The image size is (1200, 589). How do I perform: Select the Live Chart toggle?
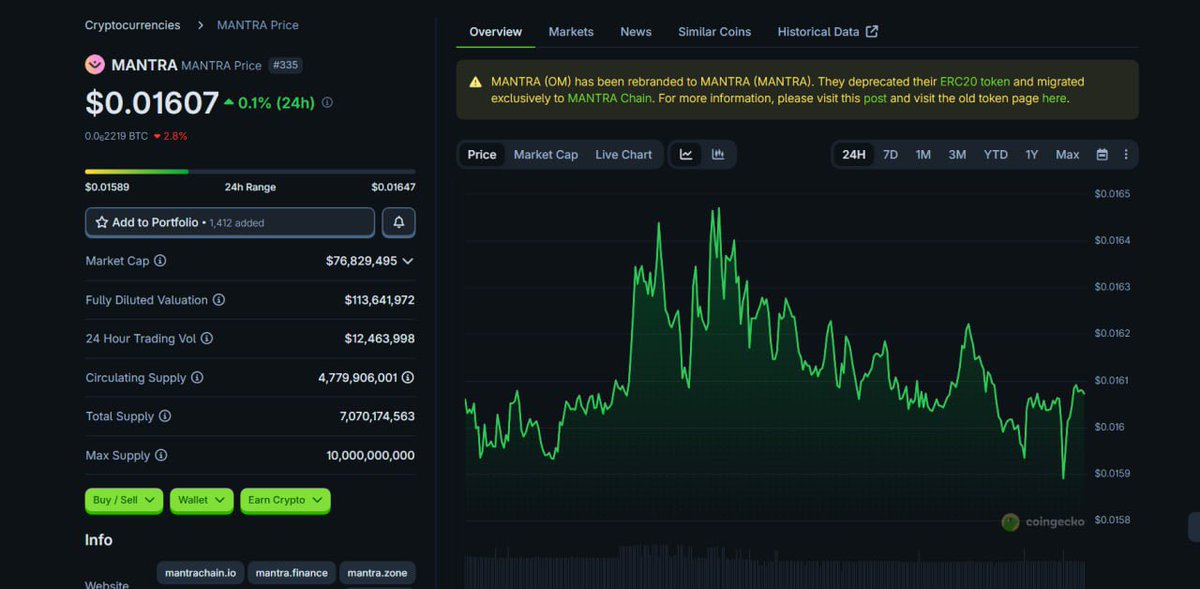click(623, 154)
